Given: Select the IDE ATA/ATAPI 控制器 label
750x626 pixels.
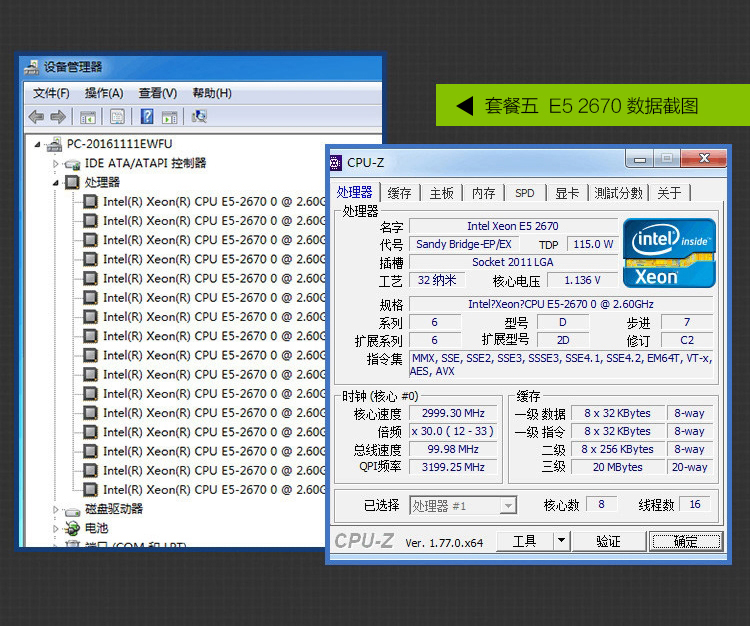Looking at the screenshot, I should tap(145, 164).
